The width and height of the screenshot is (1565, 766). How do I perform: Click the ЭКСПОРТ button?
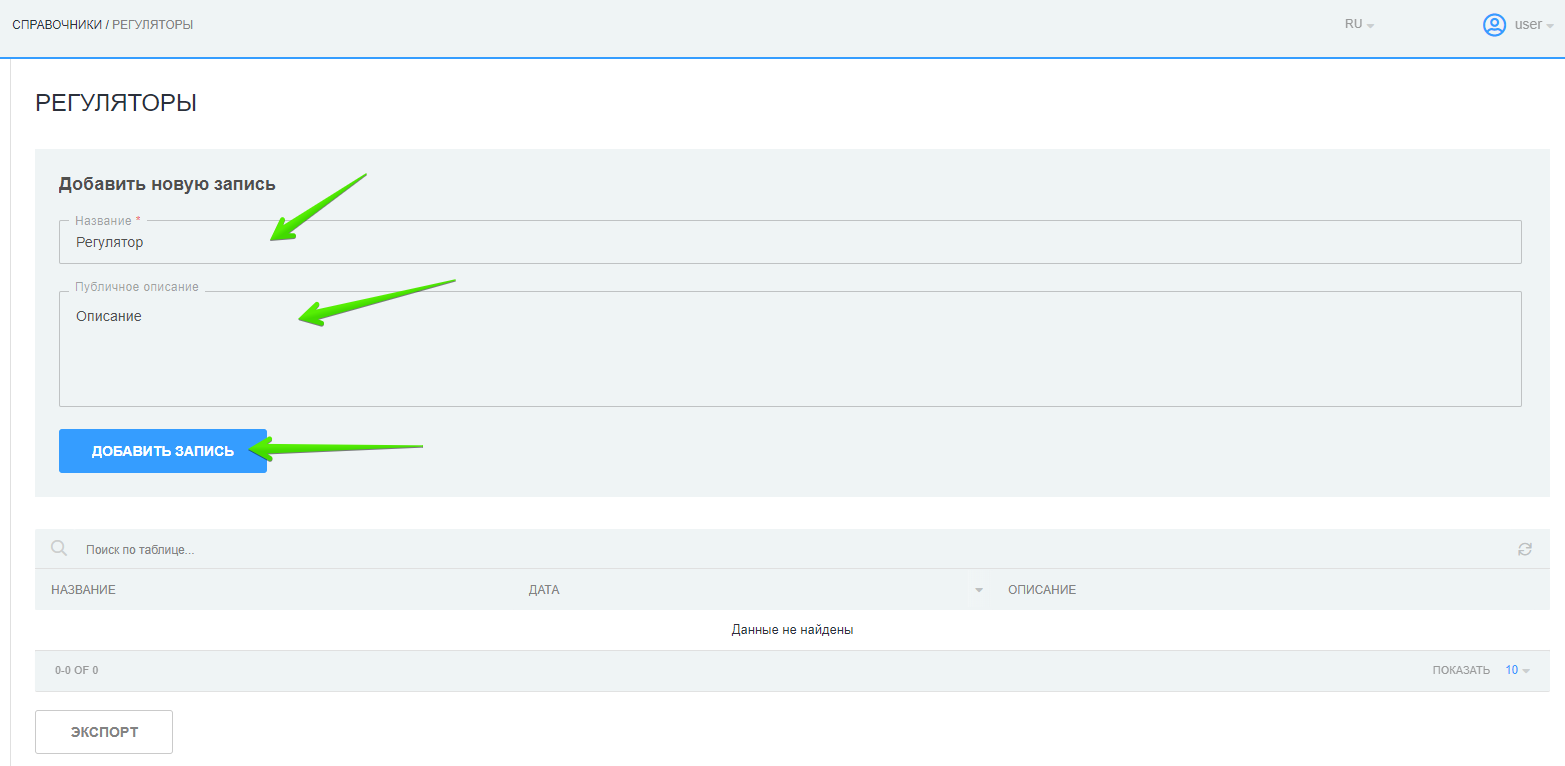click(104, 732)
